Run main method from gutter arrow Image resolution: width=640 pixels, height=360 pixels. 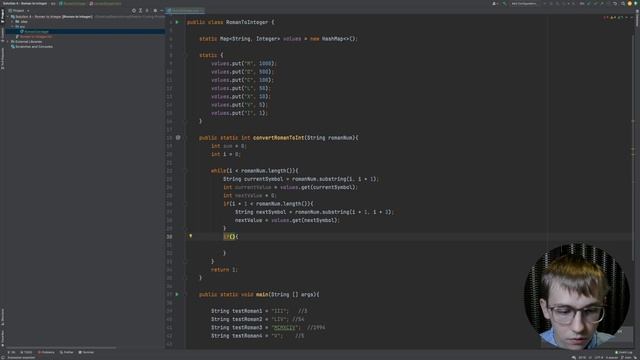pos(177,294)
